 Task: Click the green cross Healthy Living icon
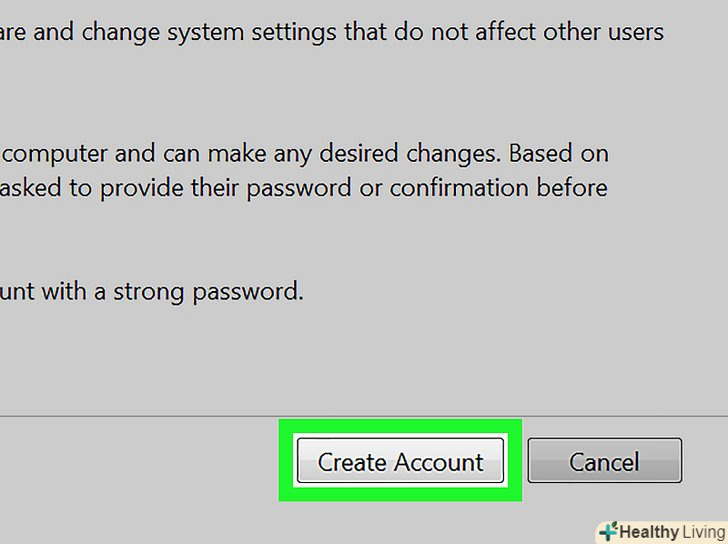point(607,530)
